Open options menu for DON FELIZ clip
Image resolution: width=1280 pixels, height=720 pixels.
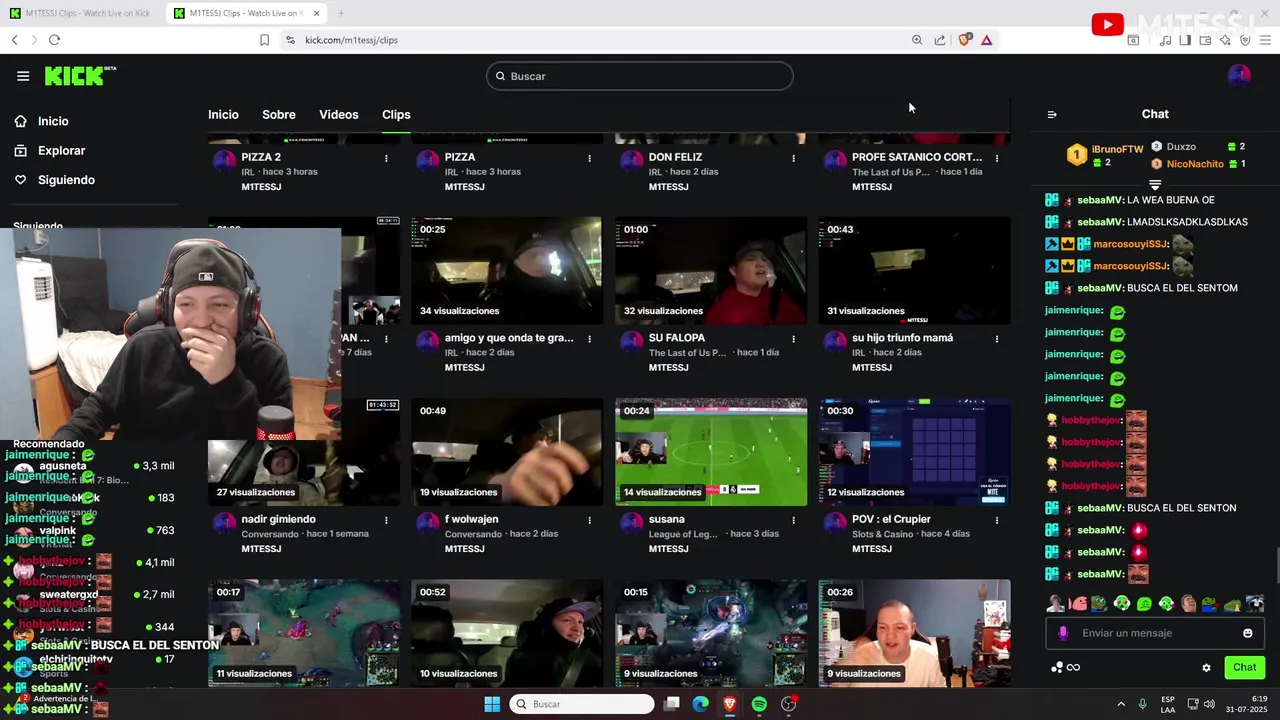793,158
